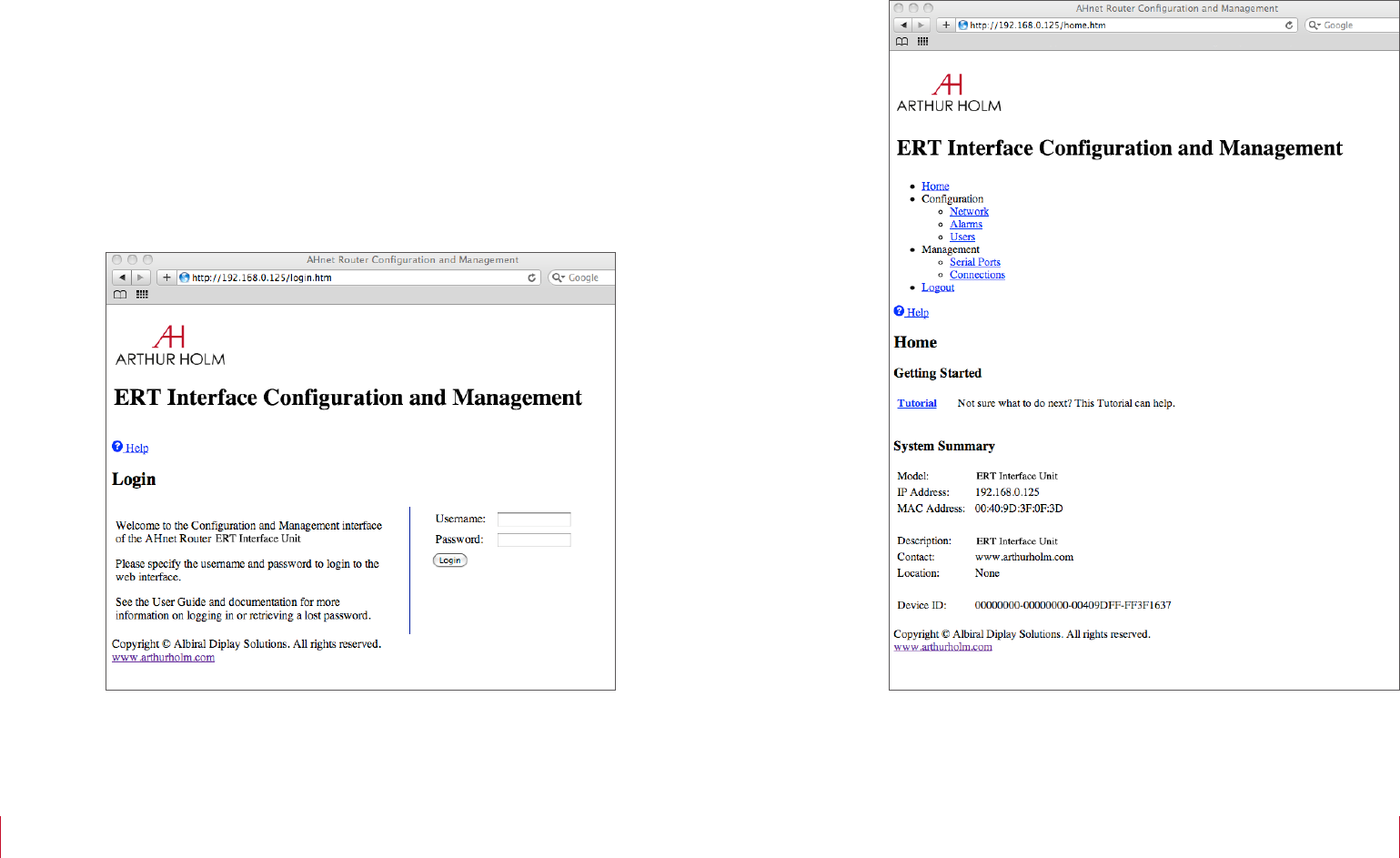Open www.arthurholm.com link on home page
The height and width of the screenshot is (858, 1400).
pyautogui.click(x=943, y=648)
